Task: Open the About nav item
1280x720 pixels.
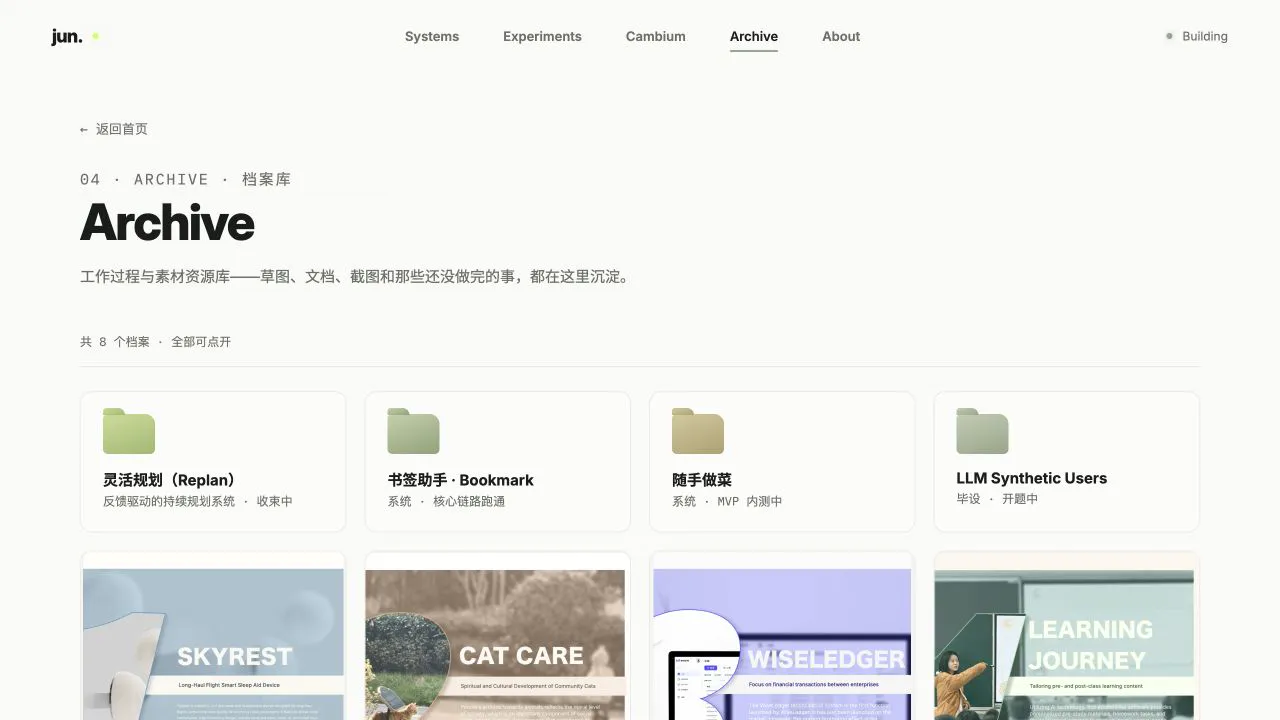Action: 841,37
